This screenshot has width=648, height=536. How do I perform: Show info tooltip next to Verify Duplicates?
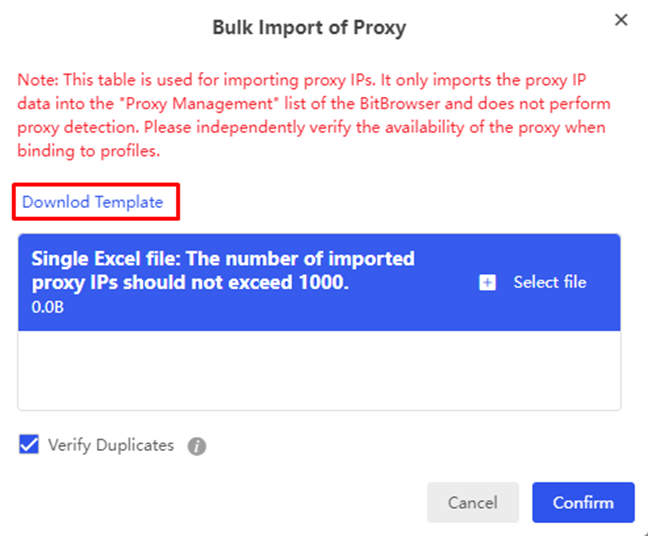tap(197, 447)
